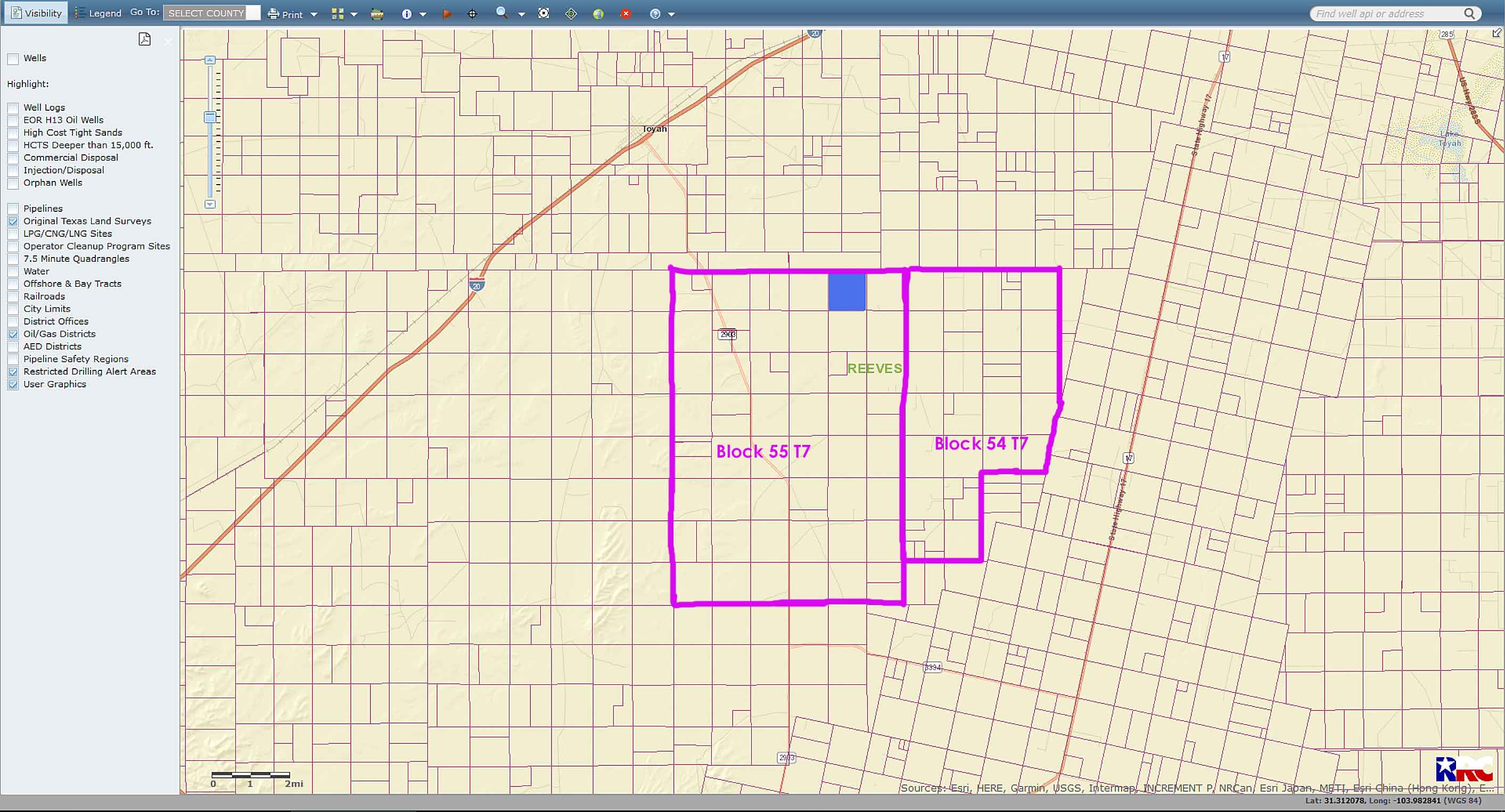The image size is (1505, 812).
Task: Click the zoom-out button below the slider
Action: [x=210, y=204]
